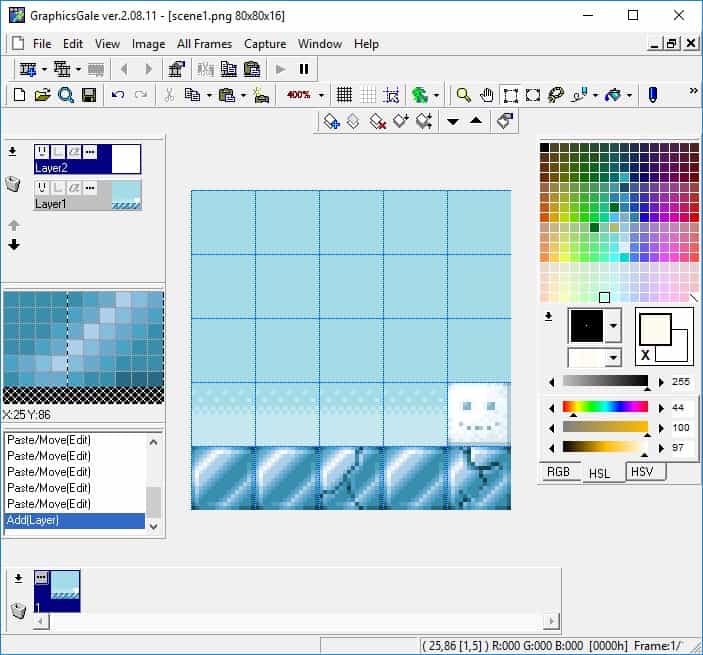Image resolution: width=703 pixels, height=655 pixels.
Task: Click the black down arrow in layers panel
Action: coord(14,244)
